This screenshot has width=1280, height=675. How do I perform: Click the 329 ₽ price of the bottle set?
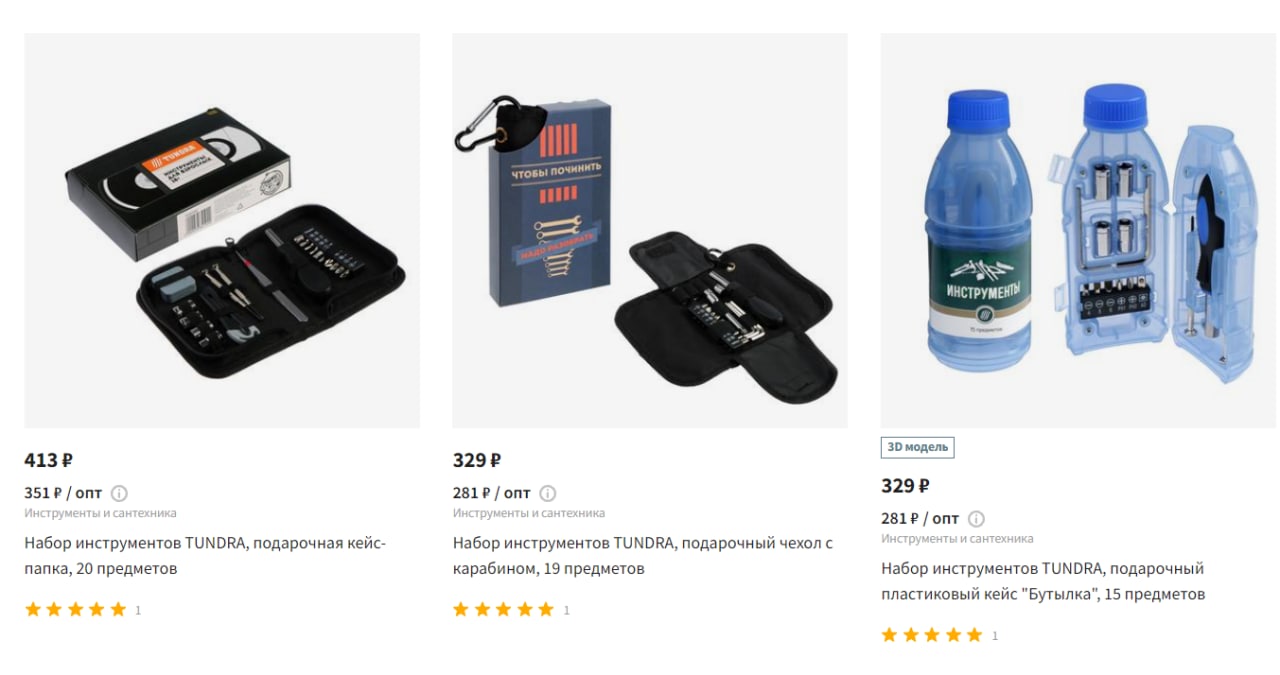tap(905, 486)
